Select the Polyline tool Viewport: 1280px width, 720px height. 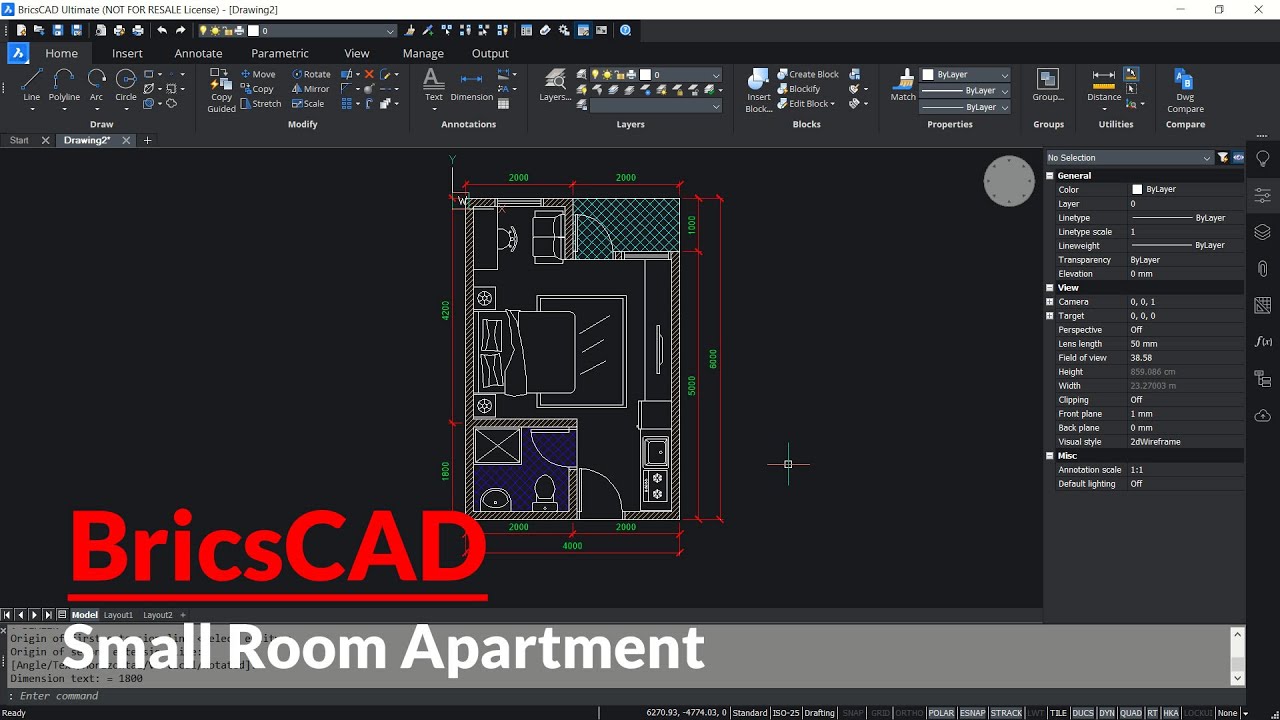pyautogui.click(x=64, y=85)
